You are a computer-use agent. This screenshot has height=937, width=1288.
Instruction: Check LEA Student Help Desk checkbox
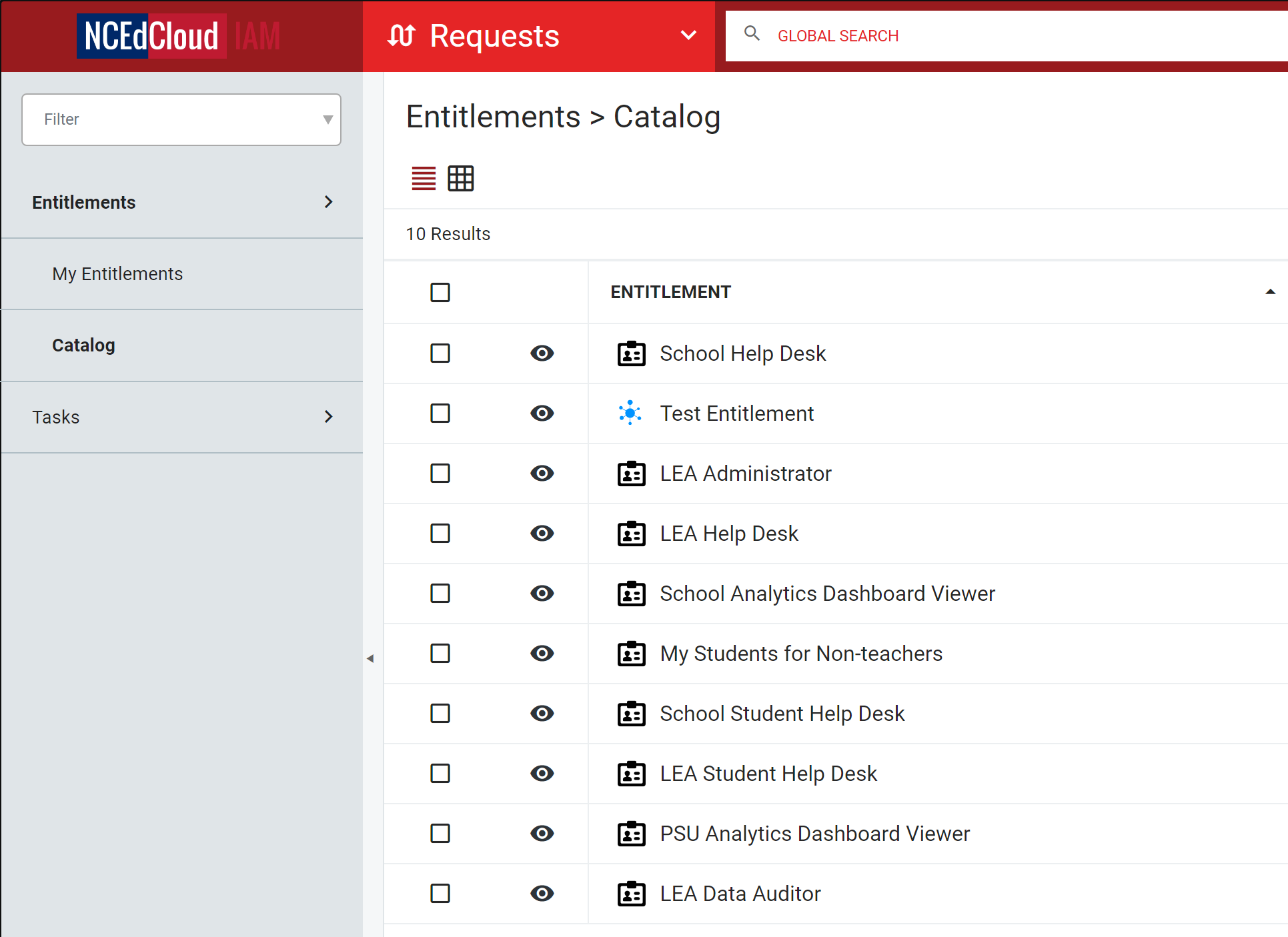pyautogui.click(x=440, y=774)
